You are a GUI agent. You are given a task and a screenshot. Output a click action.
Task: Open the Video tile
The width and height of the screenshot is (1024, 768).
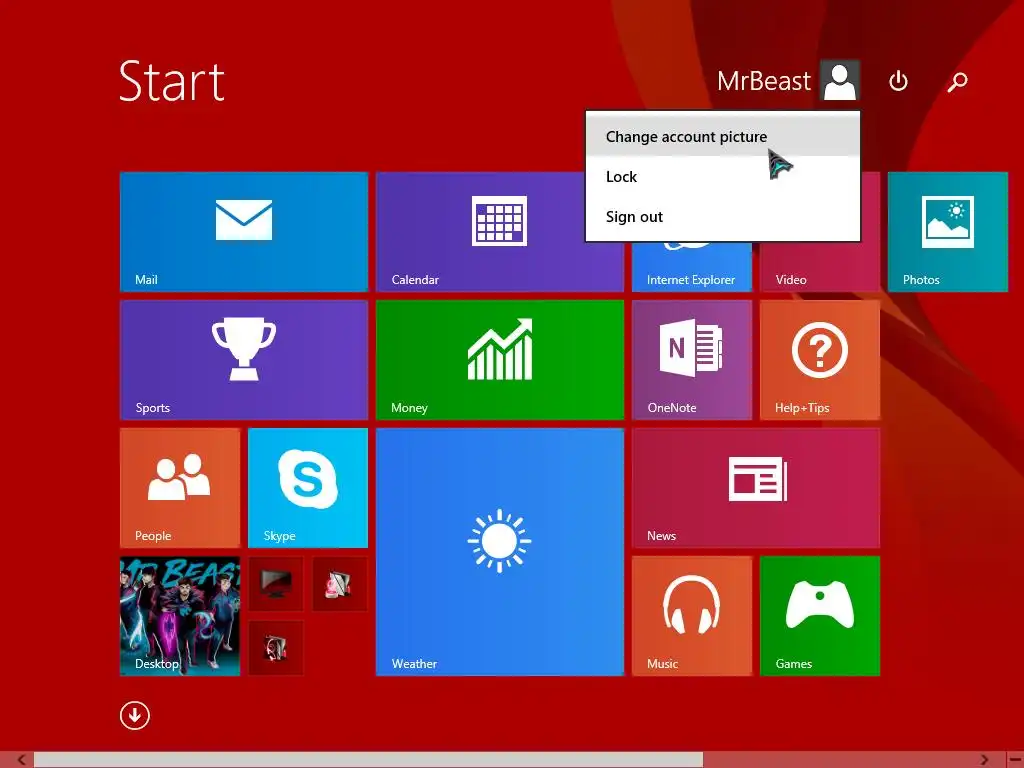click(820, 266)
